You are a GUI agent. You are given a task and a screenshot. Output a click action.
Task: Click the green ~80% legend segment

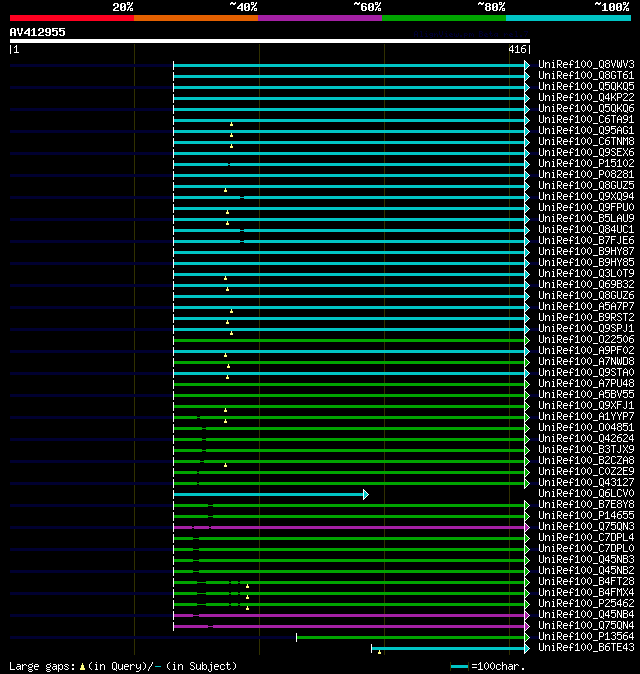pos(444,18)
